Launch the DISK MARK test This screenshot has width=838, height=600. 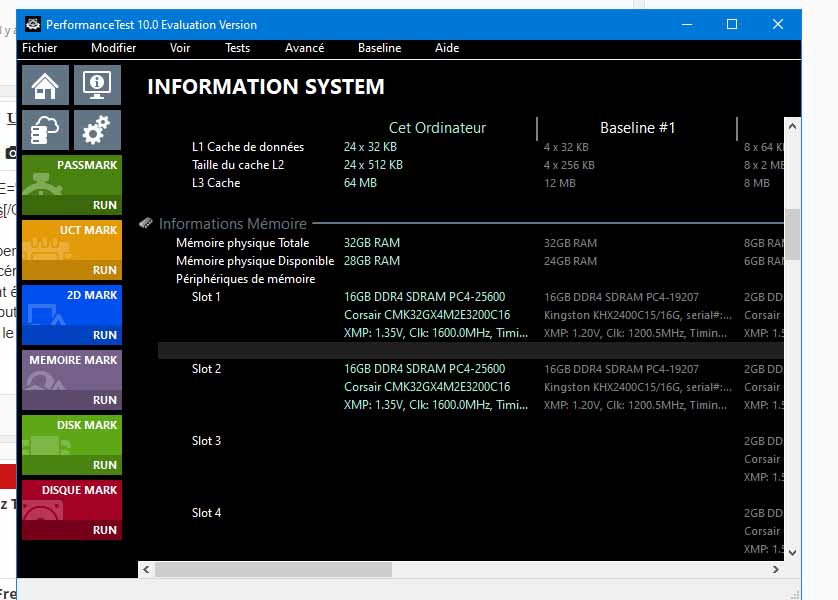click(x=71, y=445)
